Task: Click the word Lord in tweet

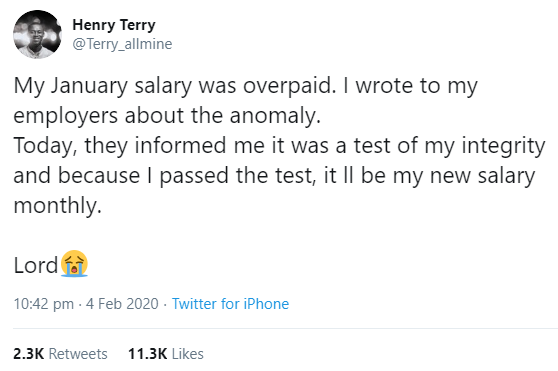Action: pyautogui.click(x=35, y=265)
